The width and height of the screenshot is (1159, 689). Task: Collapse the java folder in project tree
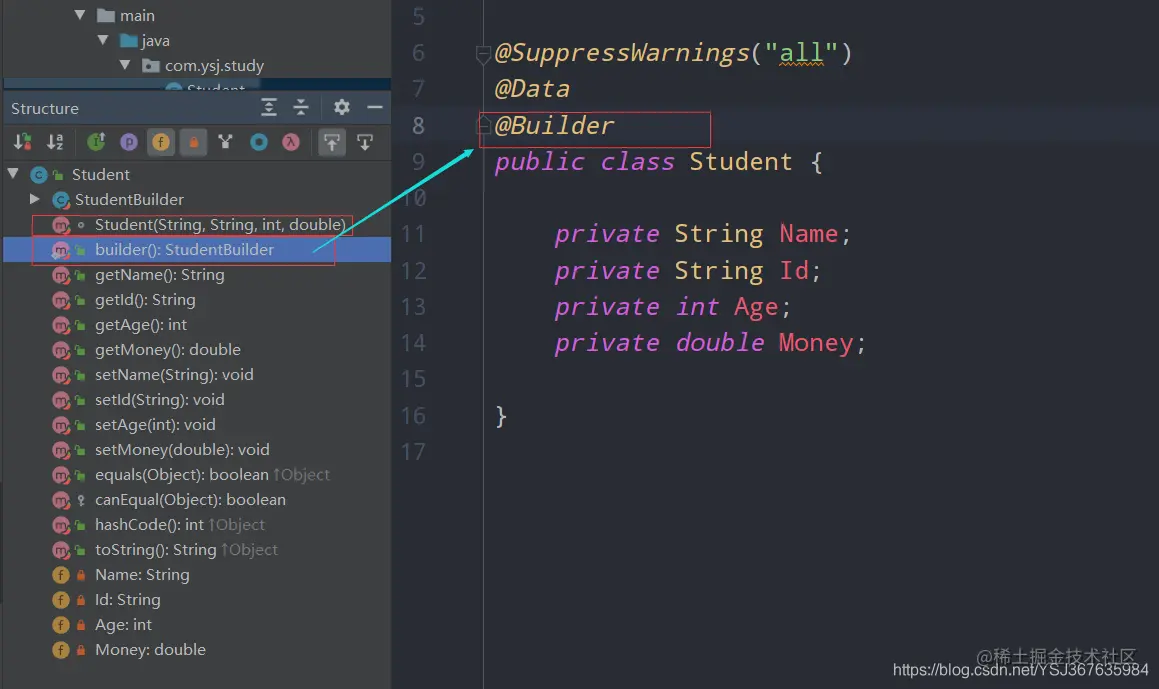pos(103,40)
